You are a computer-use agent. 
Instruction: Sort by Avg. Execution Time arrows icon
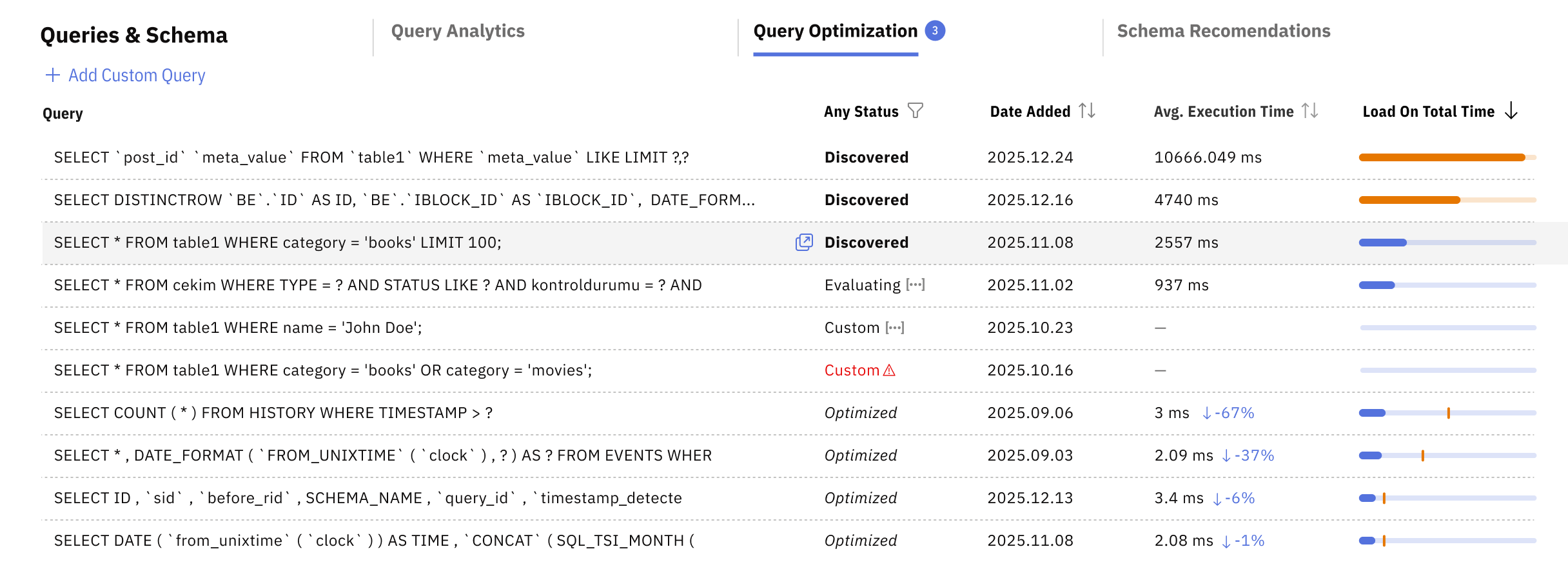pyautogui.click(x=1309, y=111)
